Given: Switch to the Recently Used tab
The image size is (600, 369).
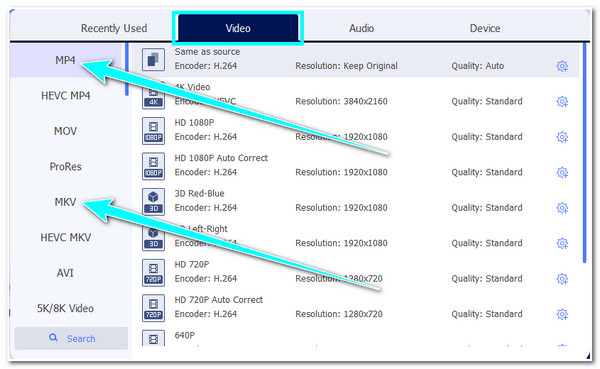Looking at the screenshot, I should tap(114, 28).
